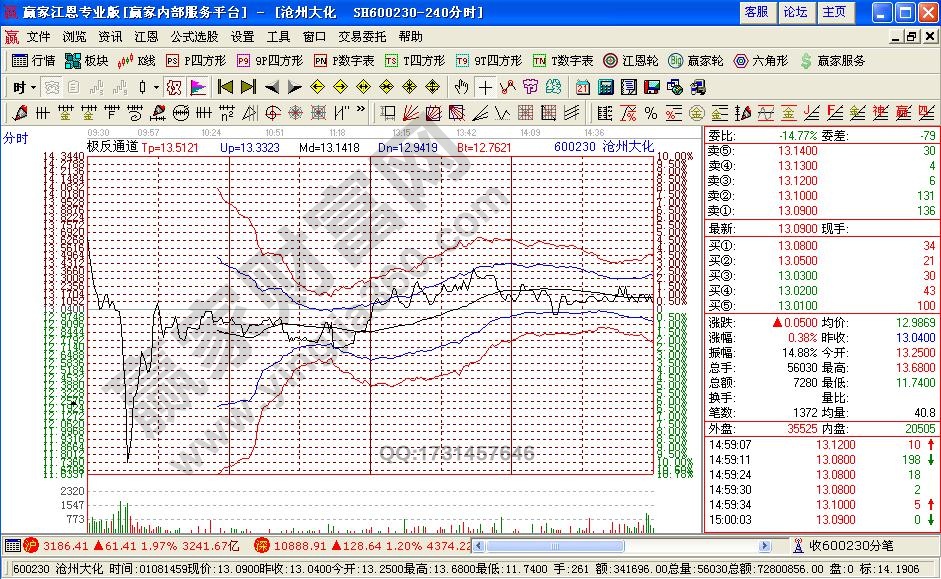Expand the hidden toolbar items chevron
Image resolution: width=941 pixels, height=579 pixels.
point(360,112)
